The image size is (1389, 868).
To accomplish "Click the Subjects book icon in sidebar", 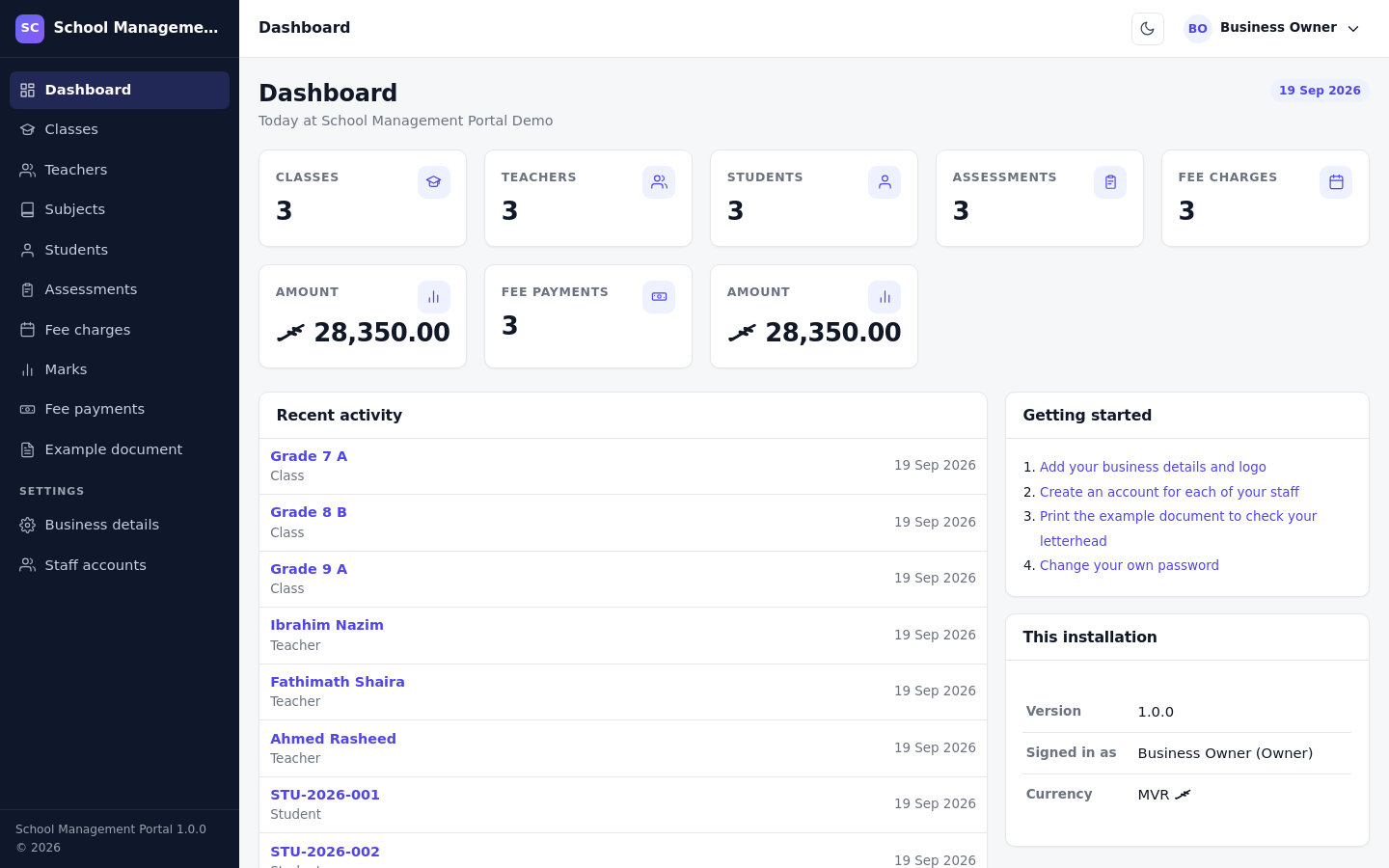I will [x=28, y=209].
